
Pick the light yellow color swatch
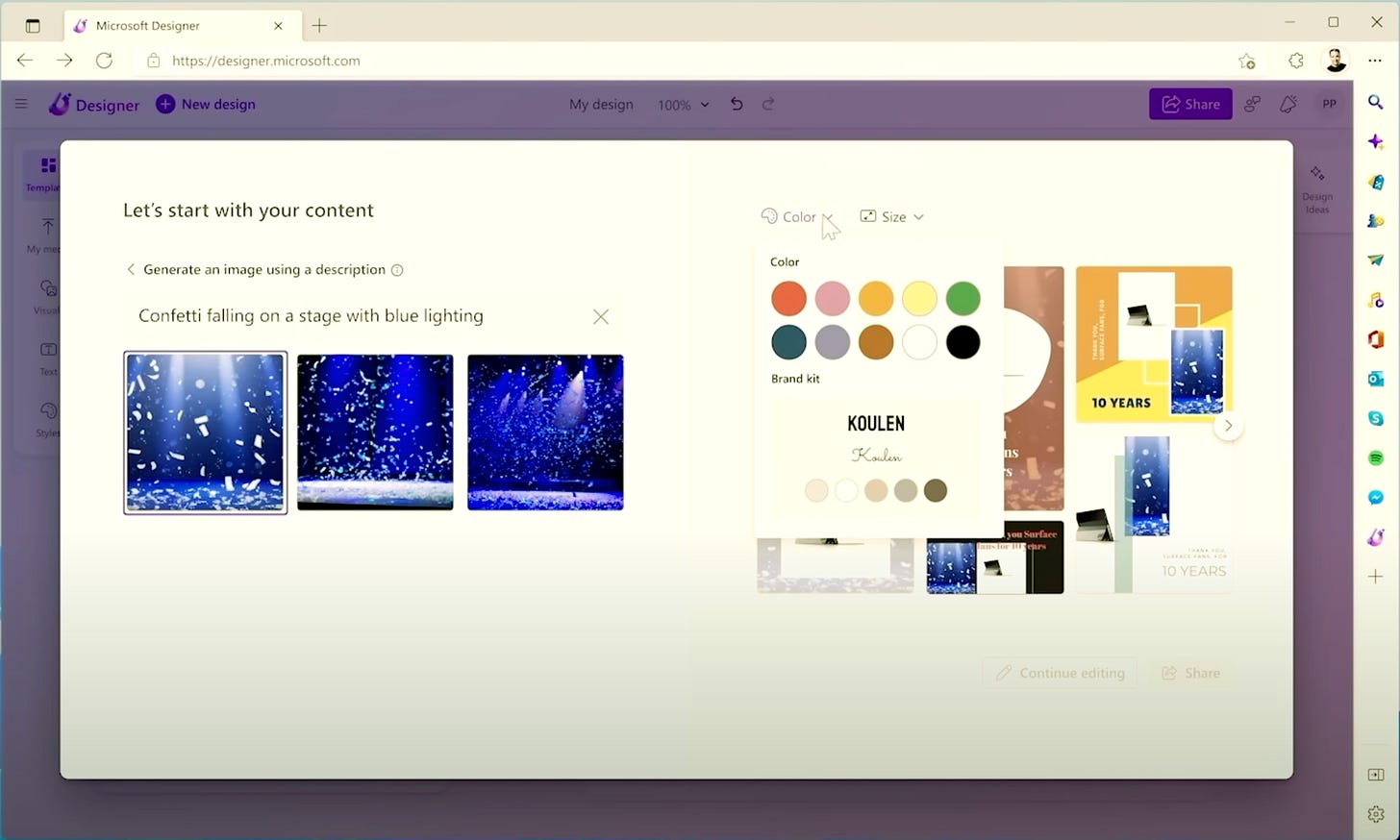click(919, 298)
